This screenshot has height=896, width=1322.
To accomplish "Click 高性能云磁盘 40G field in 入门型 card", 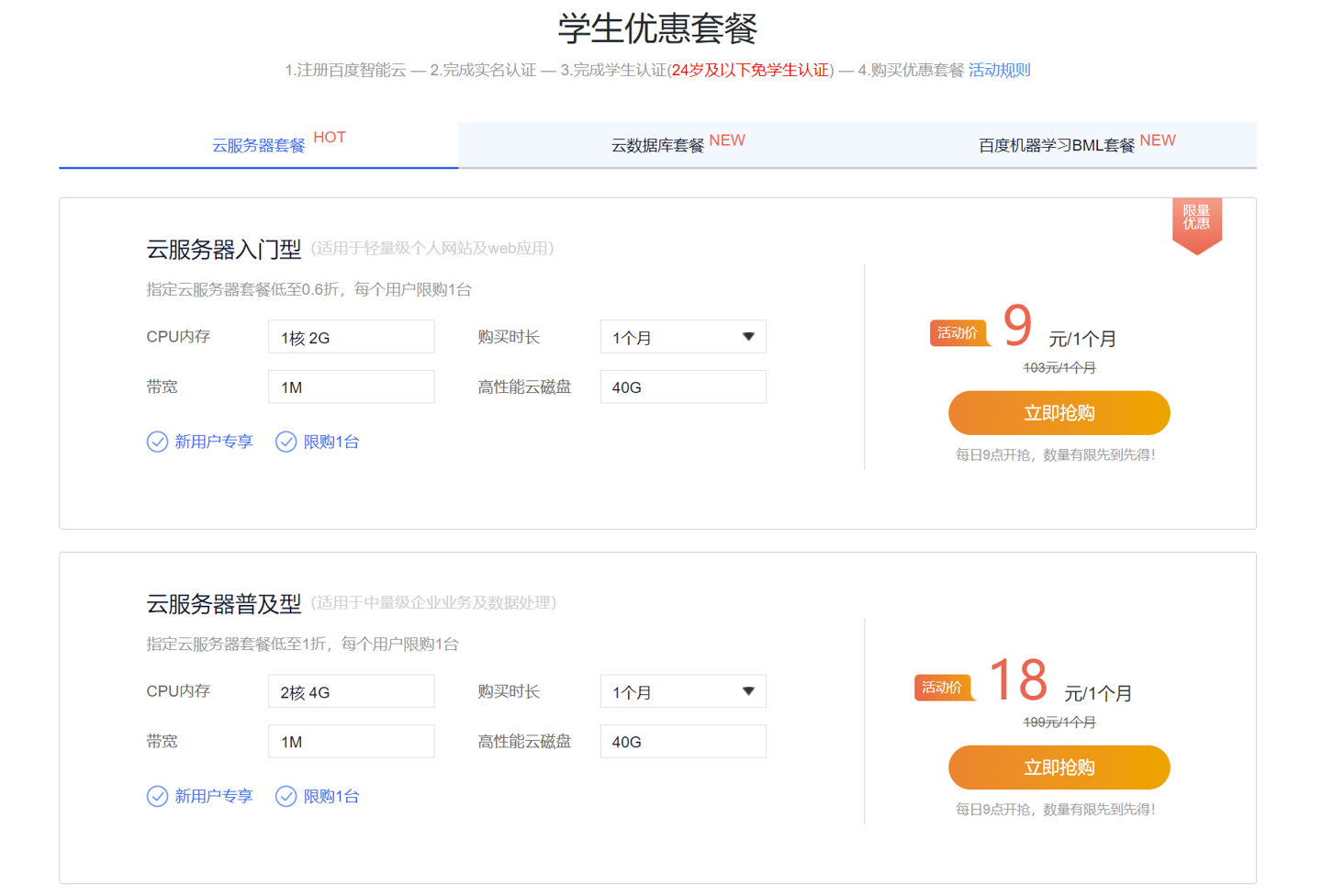I will click(683, 386).
